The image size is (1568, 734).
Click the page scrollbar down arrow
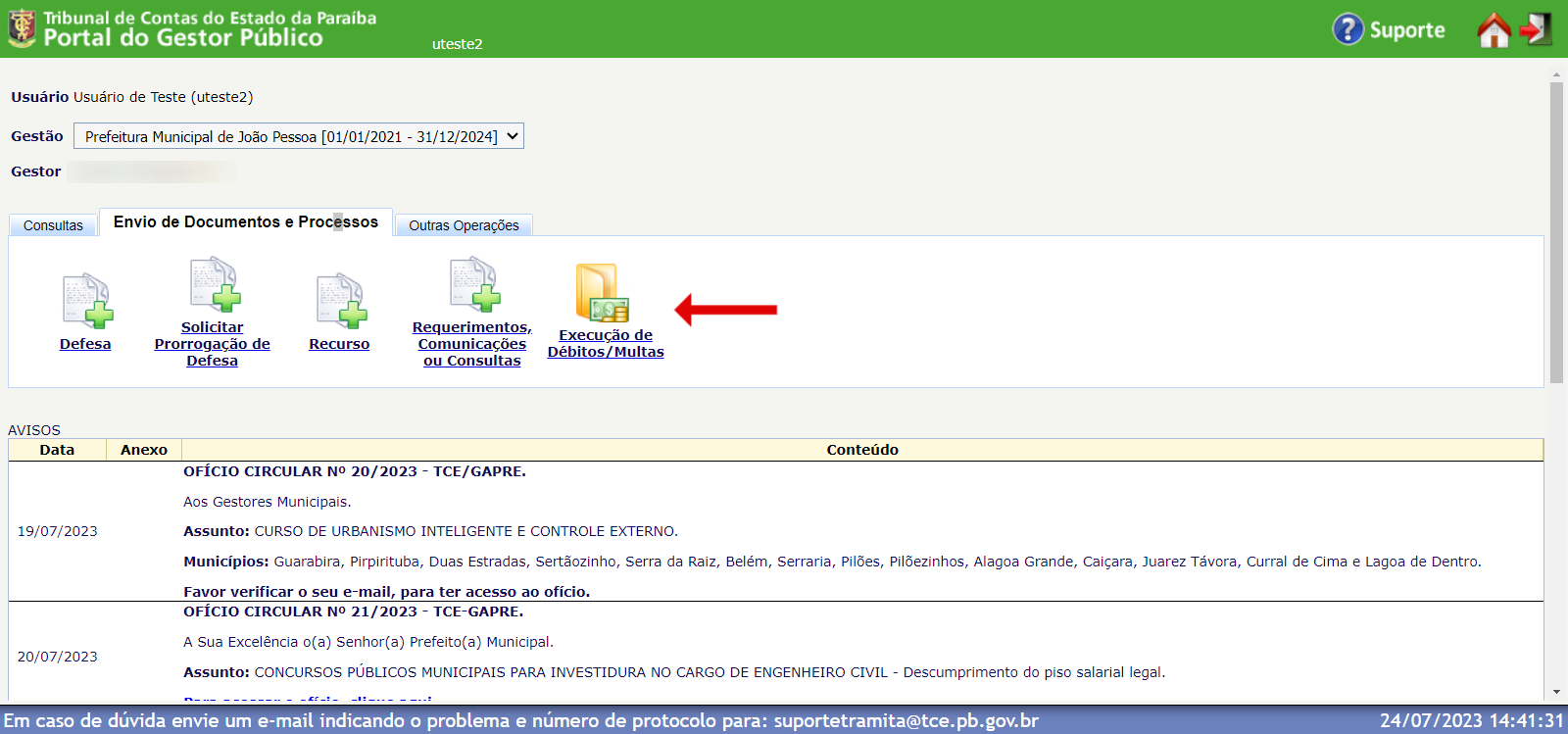(1556, 692)
